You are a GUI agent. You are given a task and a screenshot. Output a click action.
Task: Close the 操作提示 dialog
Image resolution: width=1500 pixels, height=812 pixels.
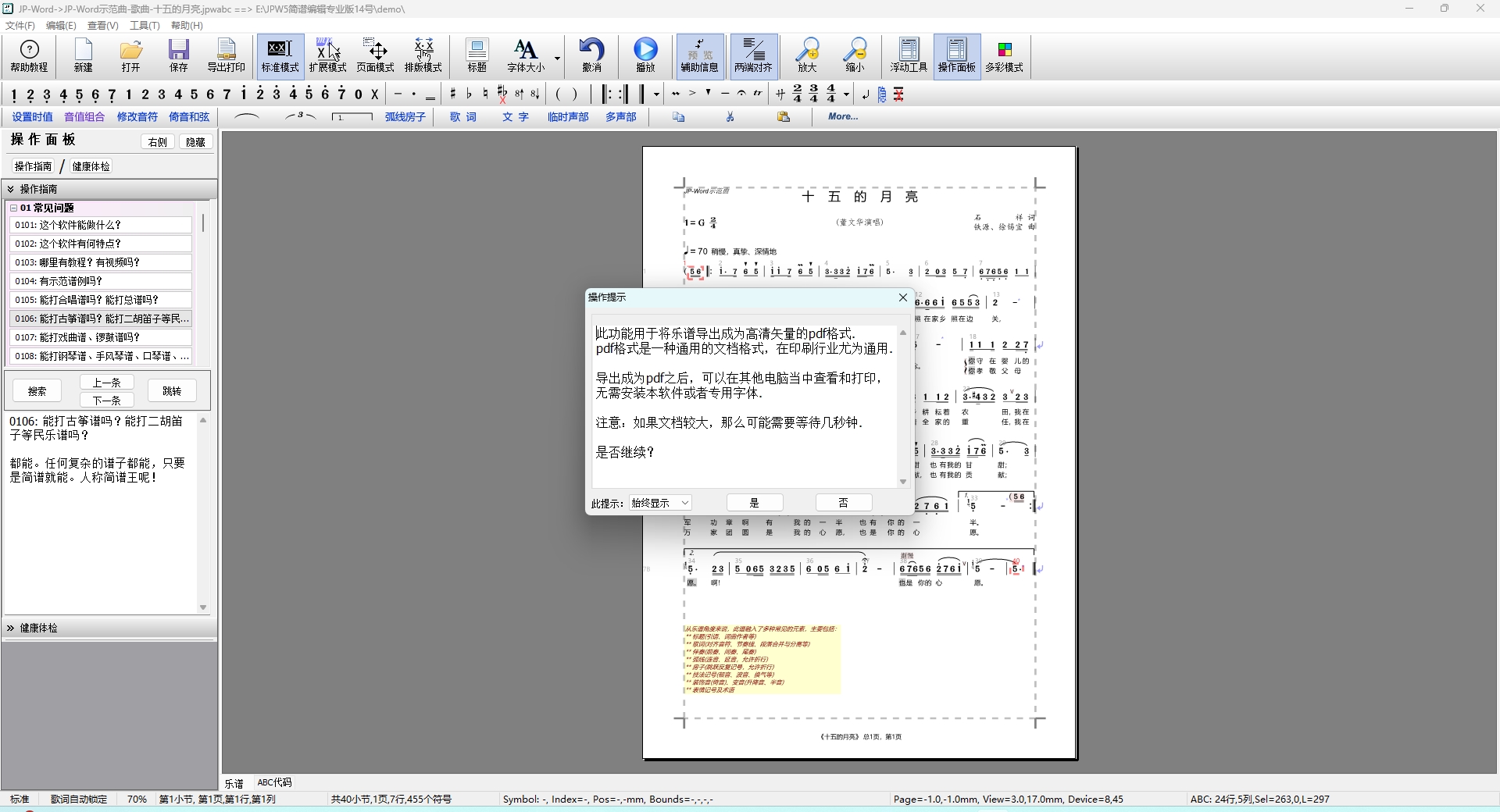[903, 297]
